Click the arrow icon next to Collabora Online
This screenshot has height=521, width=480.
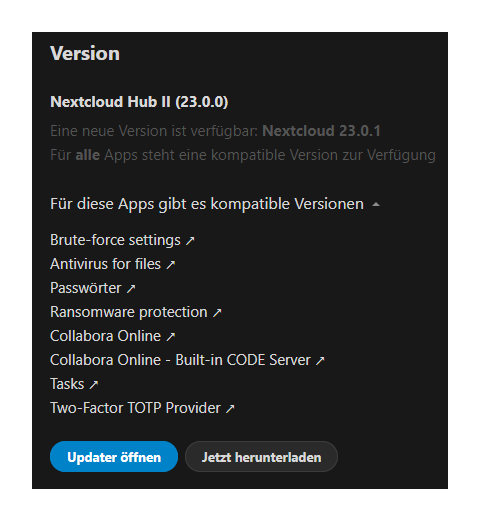click(170, 337)
